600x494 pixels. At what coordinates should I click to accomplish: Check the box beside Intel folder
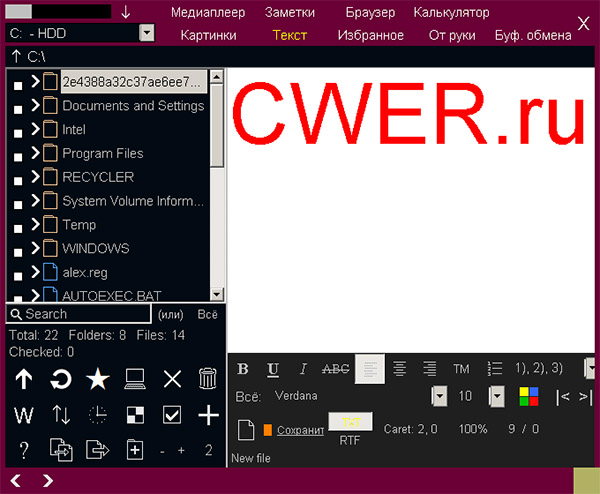pyautogui.click(x=18, y=133)
